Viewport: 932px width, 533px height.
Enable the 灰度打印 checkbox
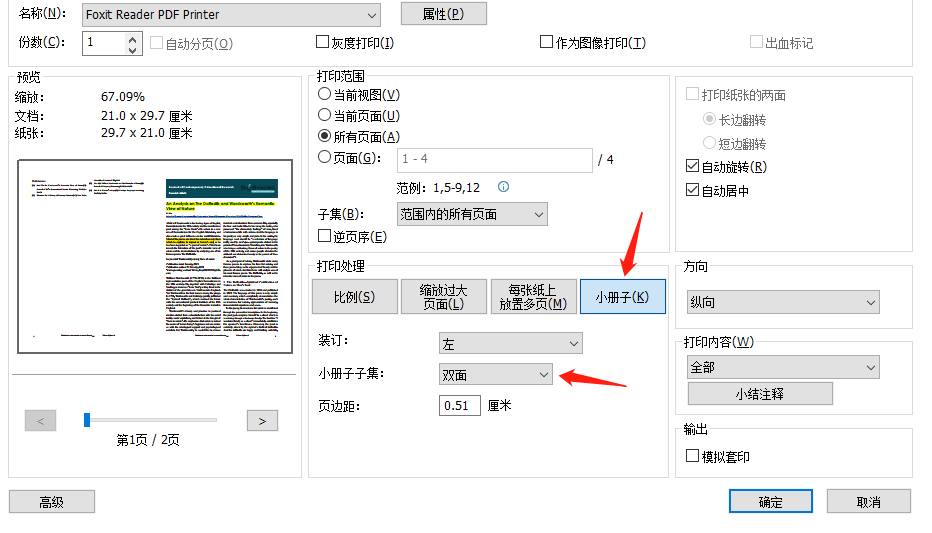click(323, 43)
